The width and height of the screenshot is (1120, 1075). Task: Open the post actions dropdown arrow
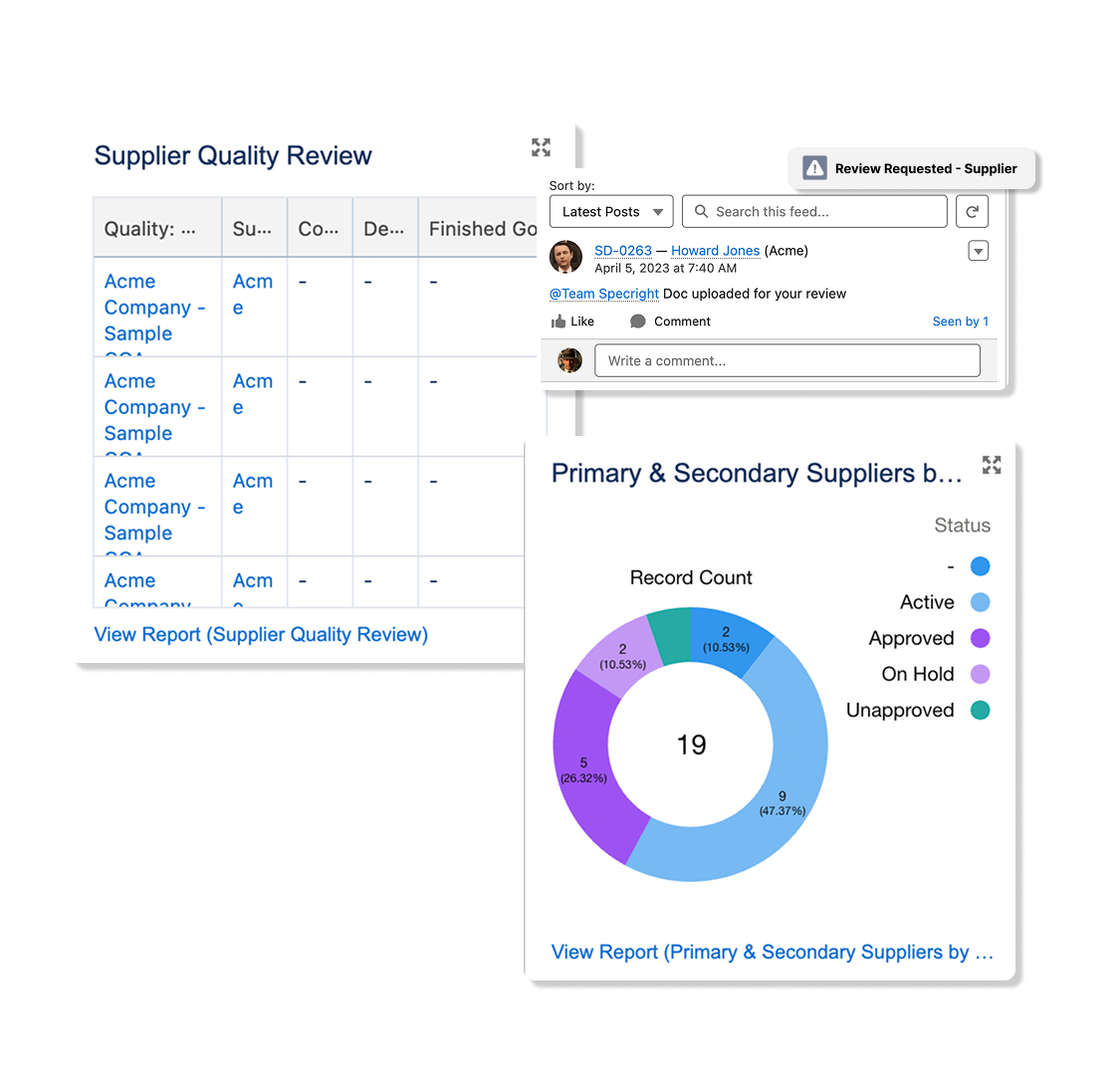(978, 251)
